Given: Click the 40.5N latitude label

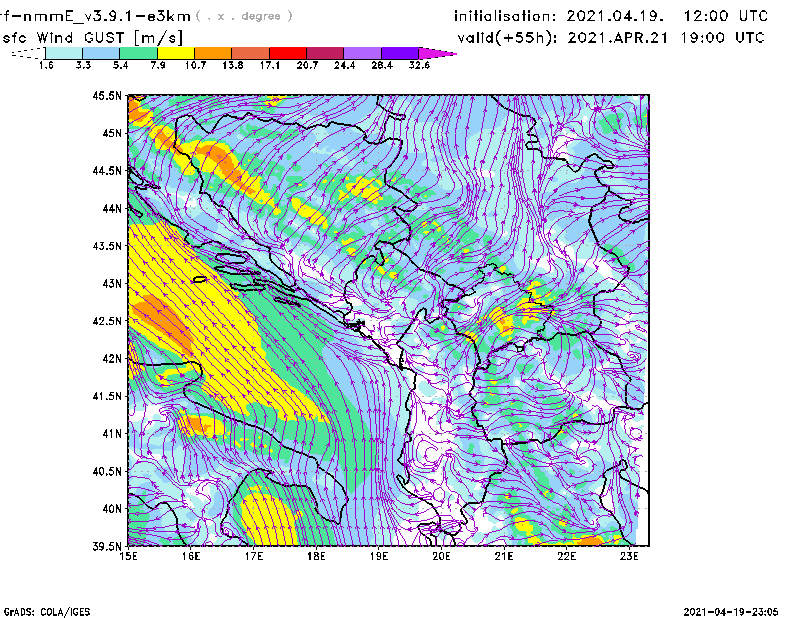Looking at the screenshot, I should (108, 471).
